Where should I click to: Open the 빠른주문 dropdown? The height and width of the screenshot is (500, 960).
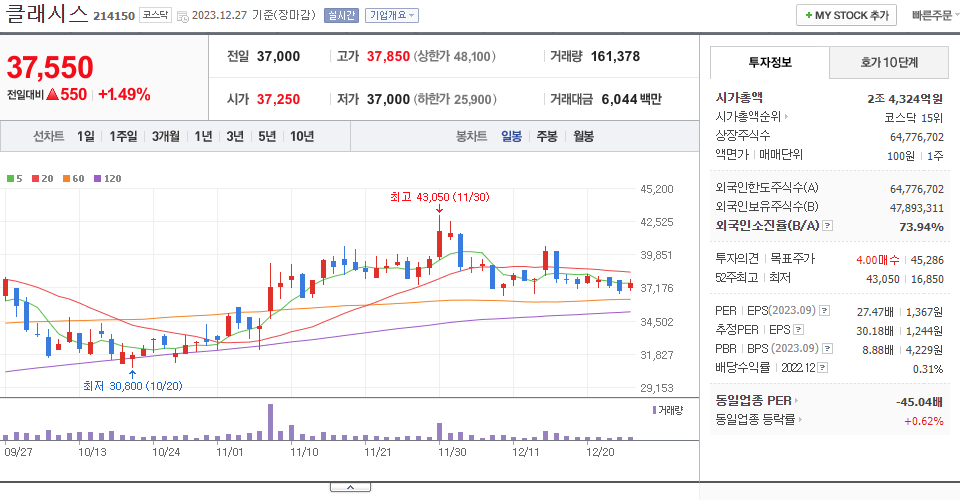935,15
